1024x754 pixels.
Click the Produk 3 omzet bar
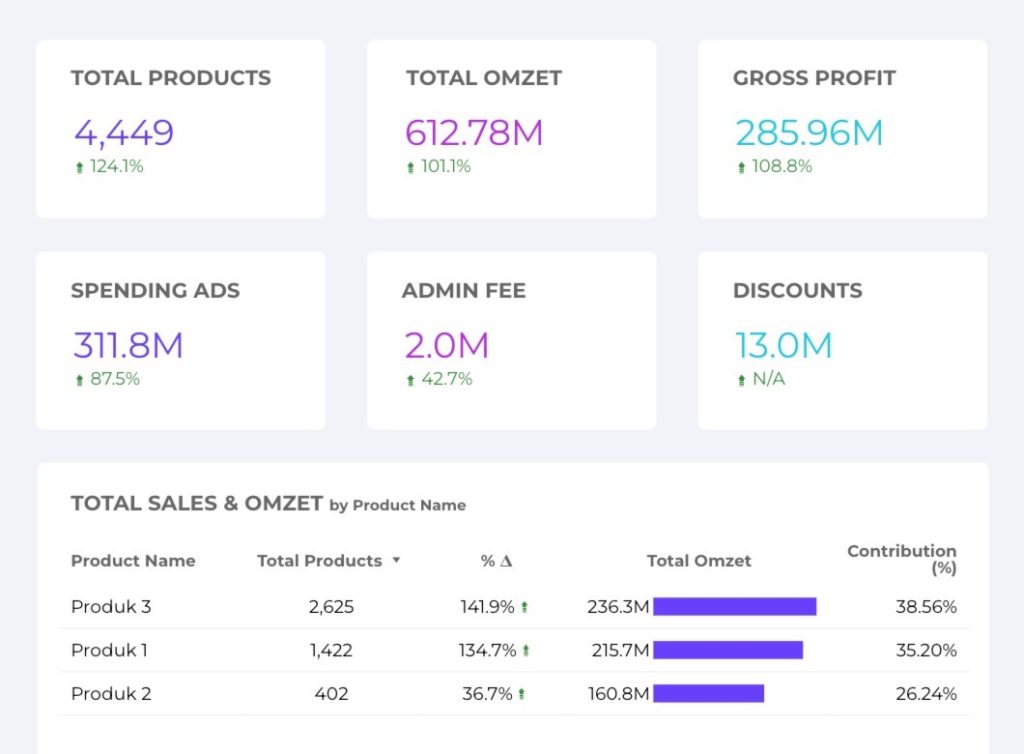click(x=735, y=607)
